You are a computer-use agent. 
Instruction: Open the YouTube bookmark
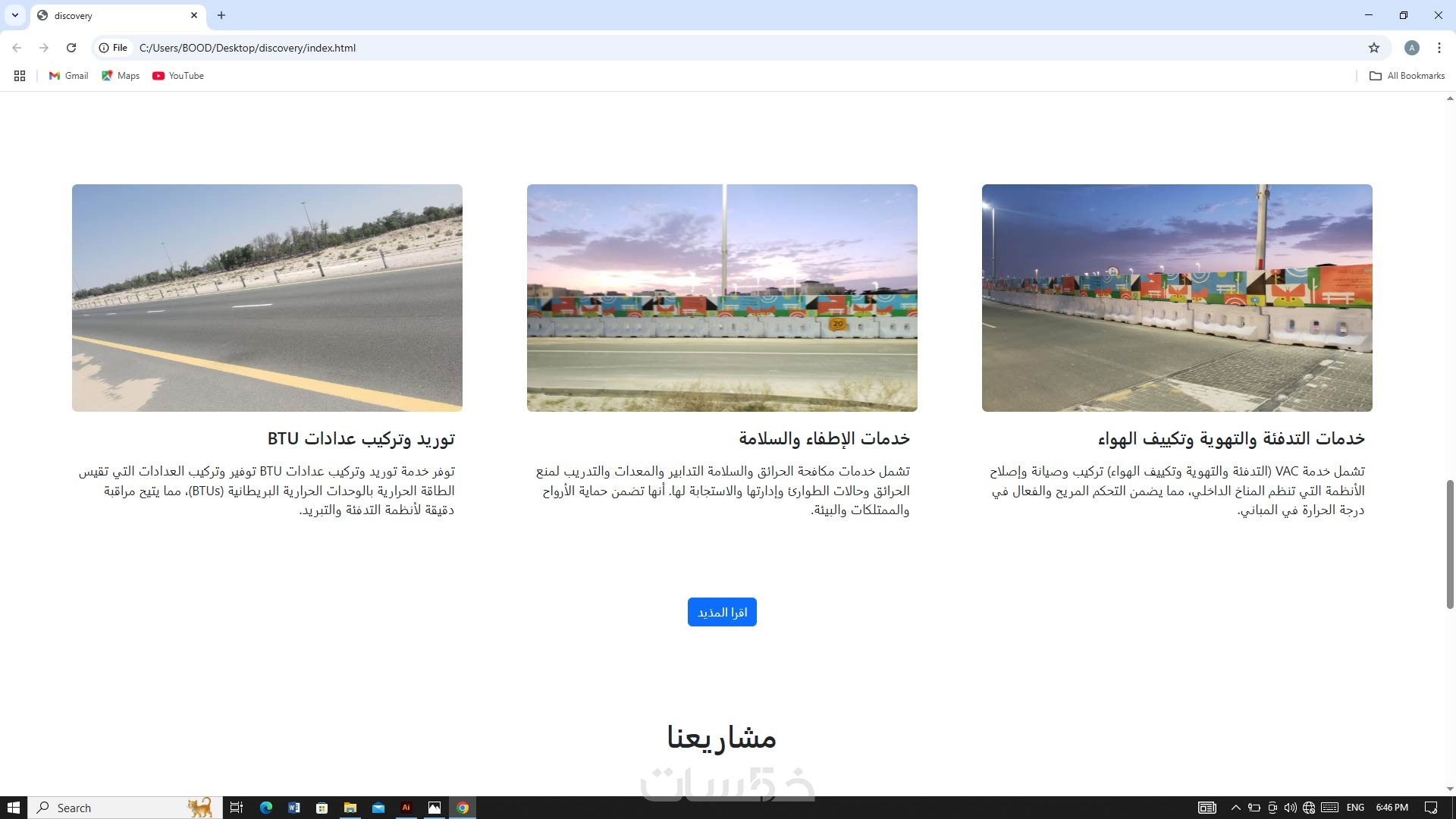(178, 76)
